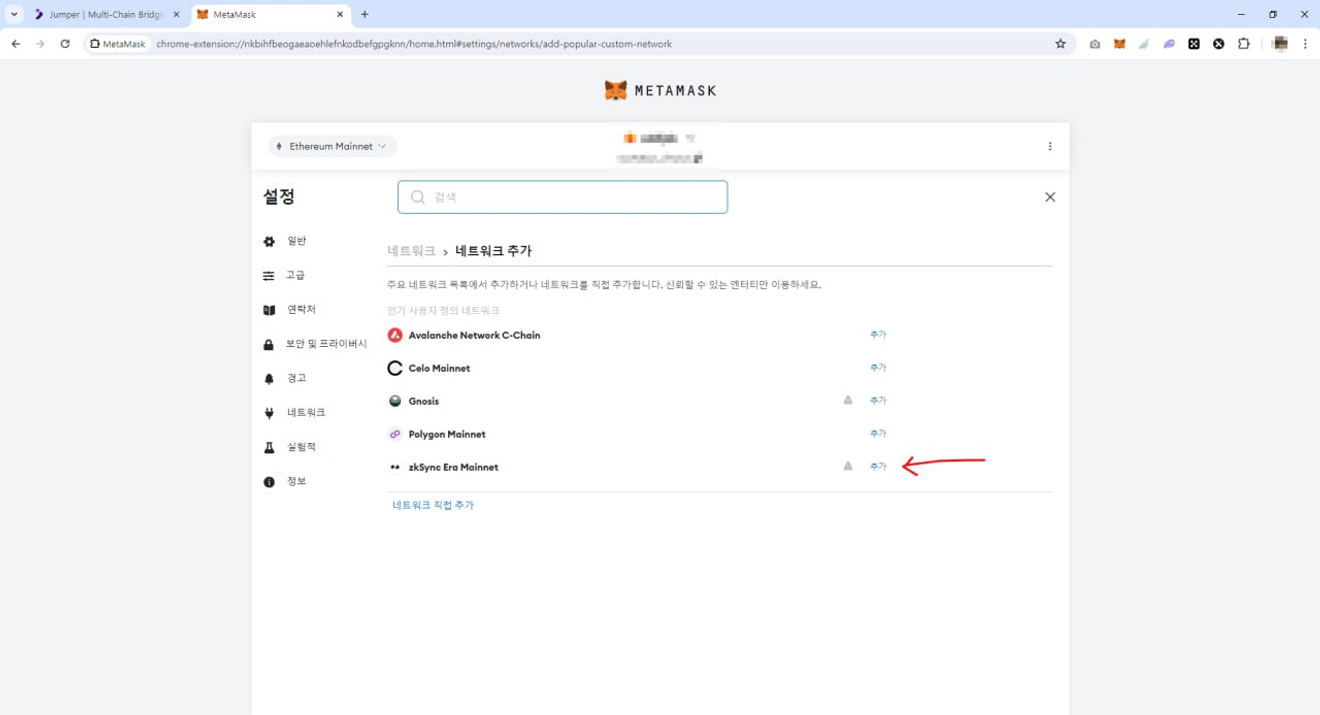
Task: Add the Gnosis network
Action: point(878,401)
